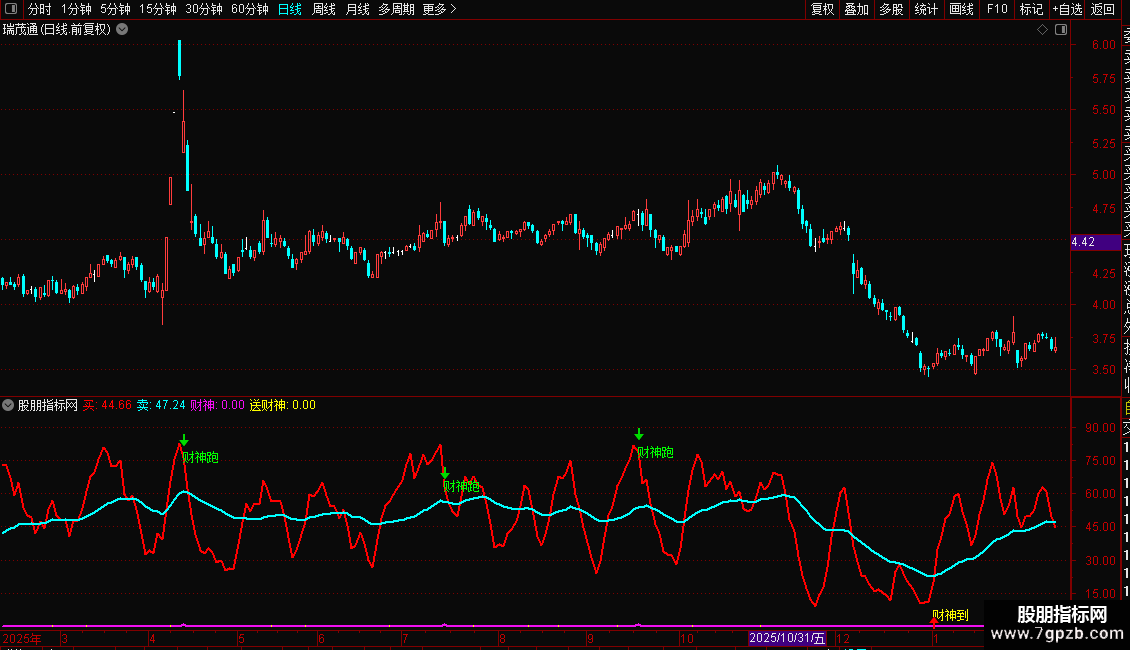Click the 瑞茂通(日线.前复权) chart title
The height and width of the screenshot is (650, 1130).
point(57,30)
